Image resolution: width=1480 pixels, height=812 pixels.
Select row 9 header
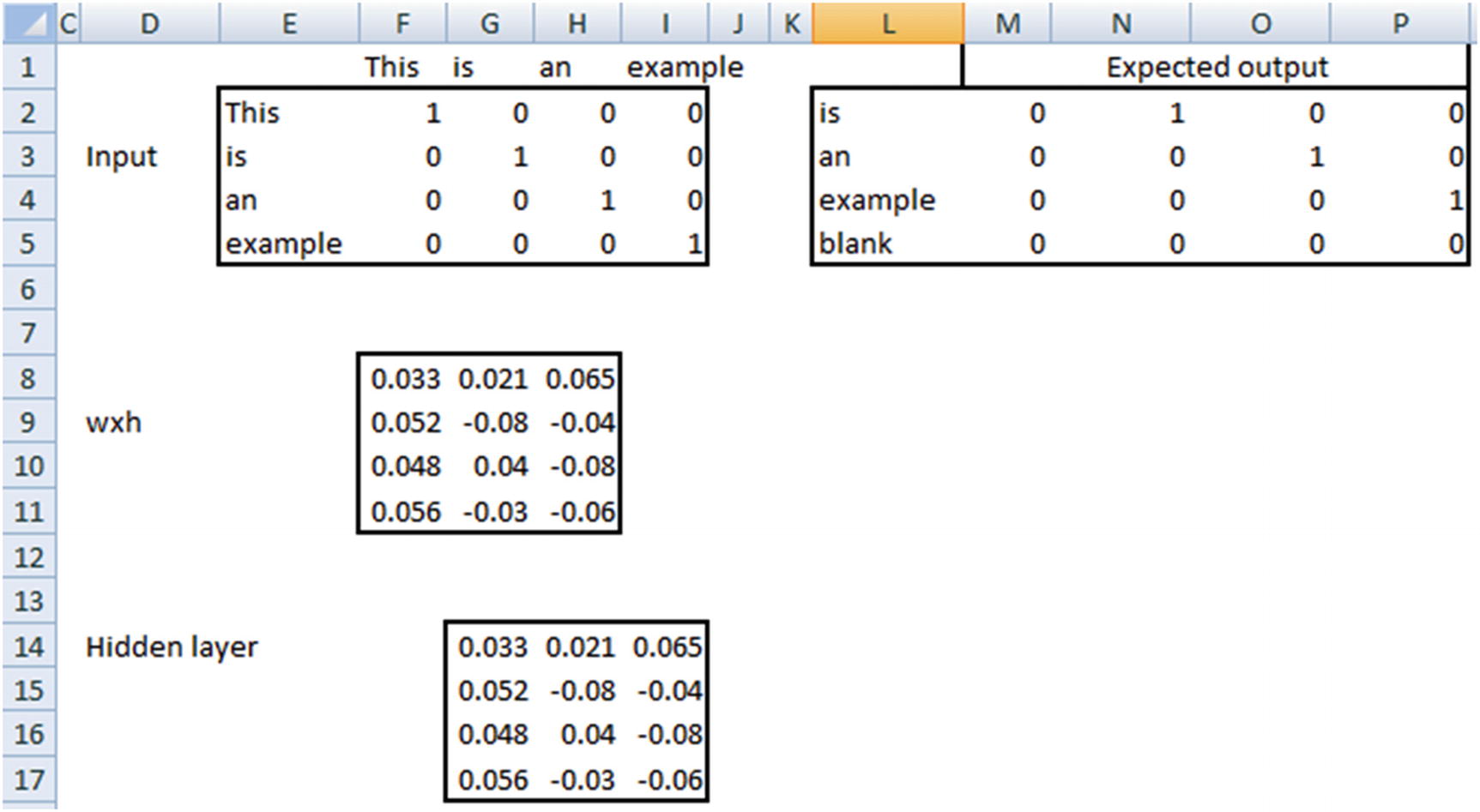(27, 423)
